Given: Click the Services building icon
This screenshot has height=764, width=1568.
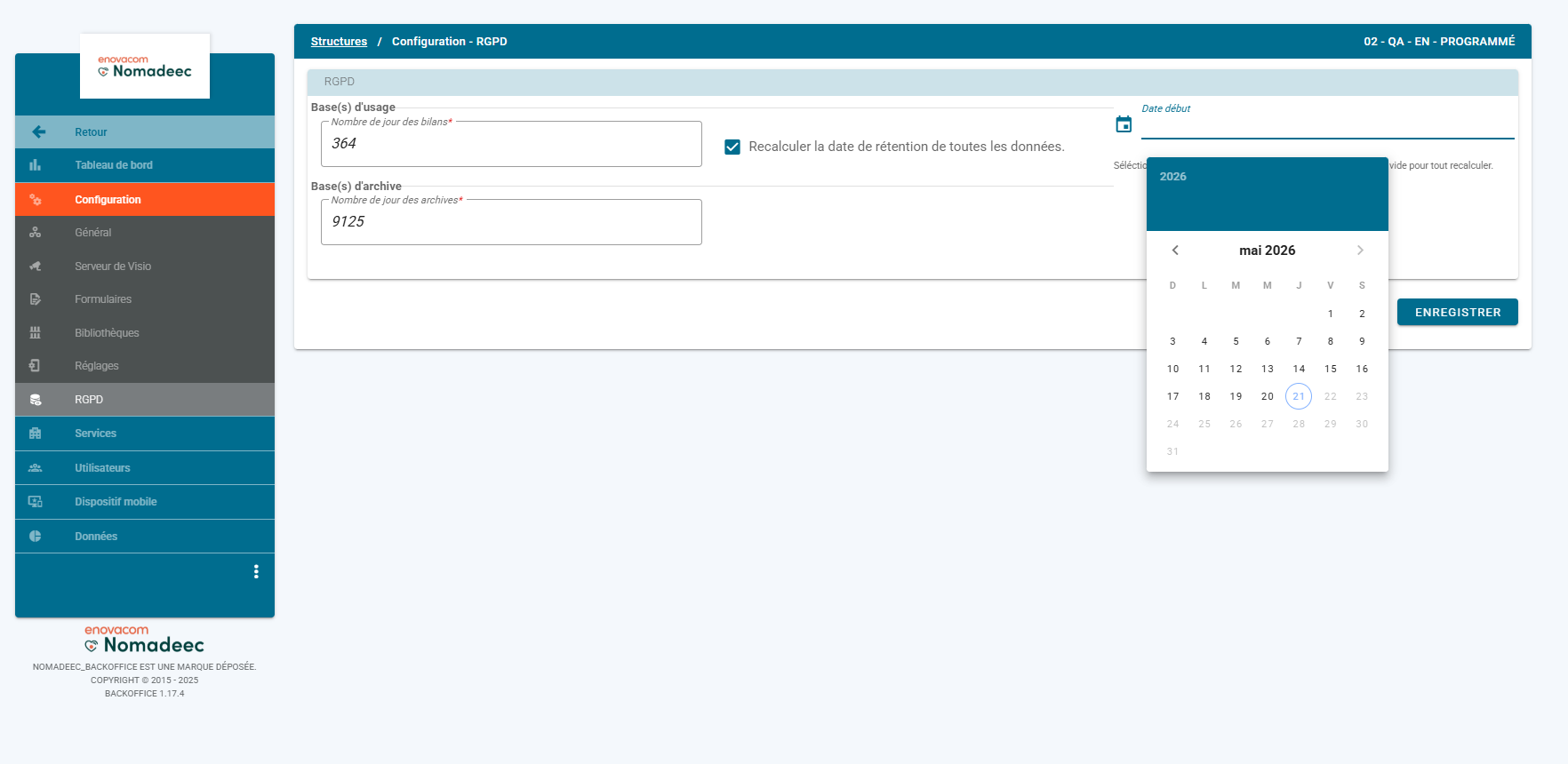Looking at the screenshot, I should click(x=36, y=434).
